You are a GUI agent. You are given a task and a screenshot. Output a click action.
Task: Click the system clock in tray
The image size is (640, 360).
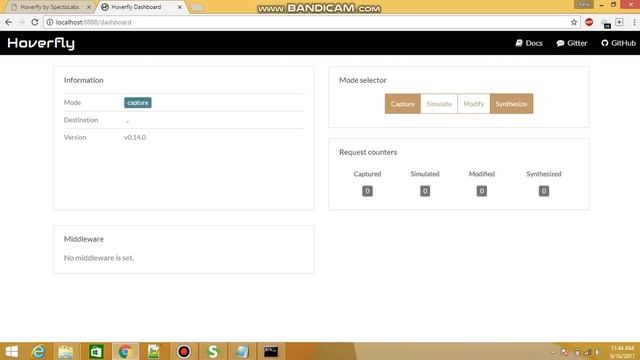622,352
